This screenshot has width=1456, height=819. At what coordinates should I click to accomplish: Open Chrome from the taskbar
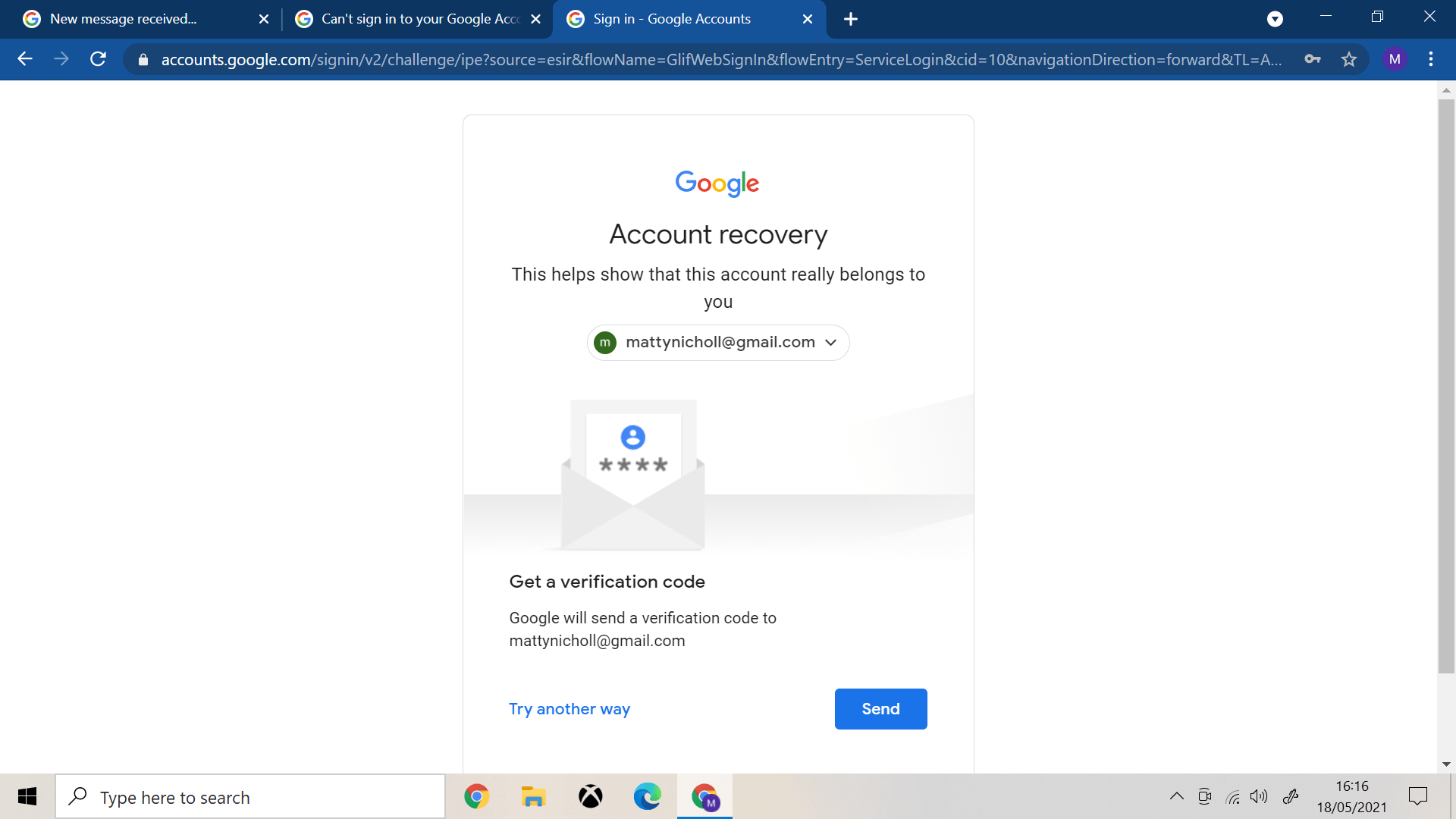[x=476, y=796]
